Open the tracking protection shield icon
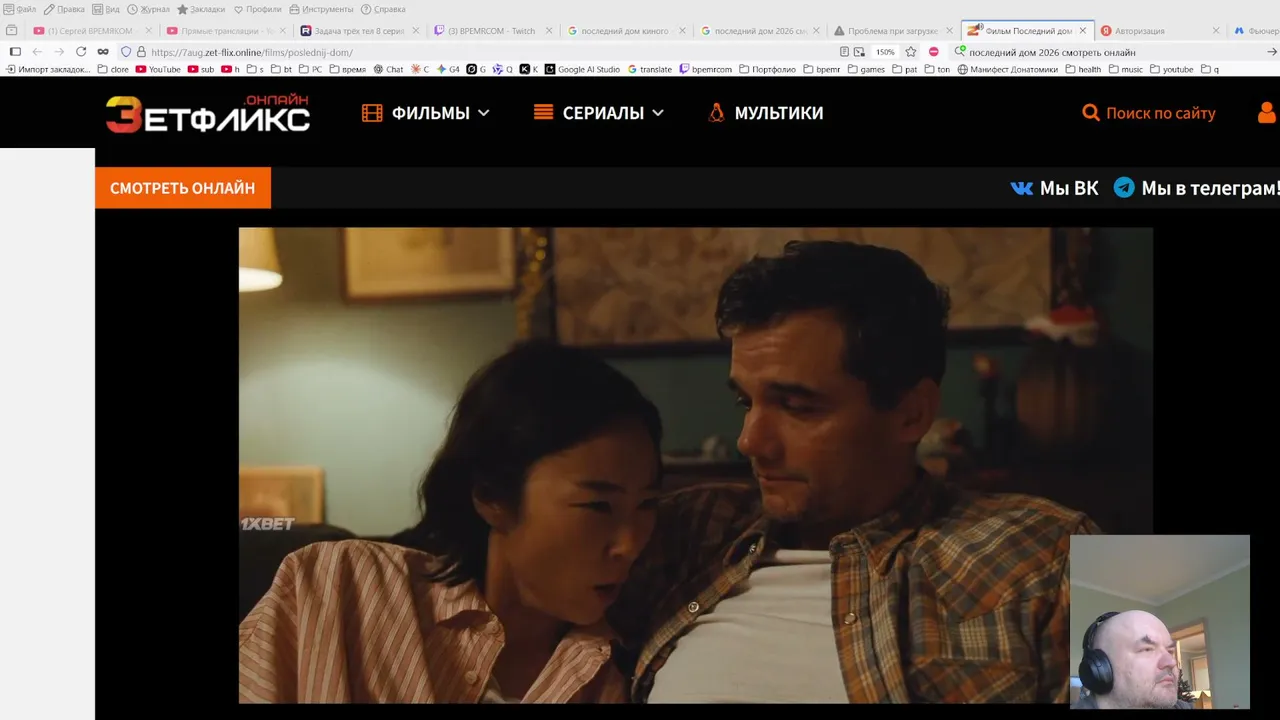1280x720 pixels. tap(126, 52)
